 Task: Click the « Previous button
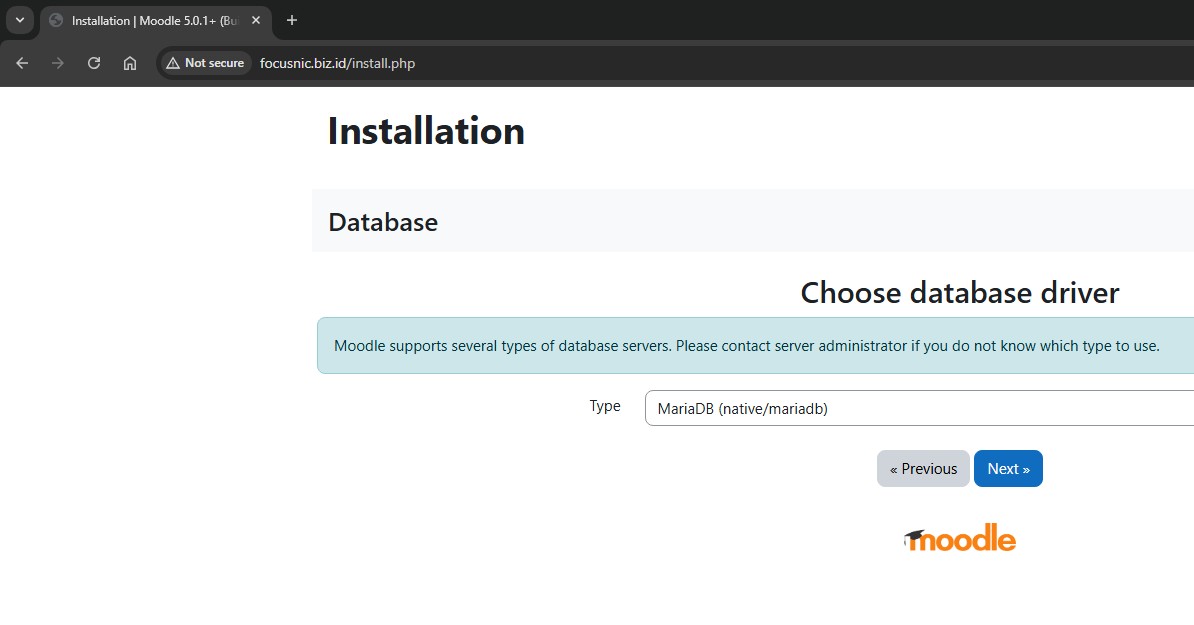(923, 469)
